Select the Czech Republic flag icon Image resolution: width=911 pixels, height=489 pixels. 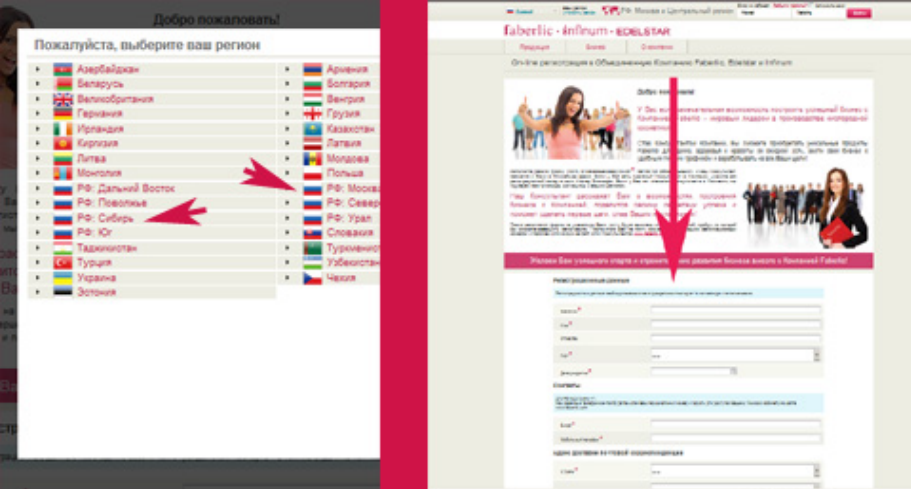[x=312, y=278]
